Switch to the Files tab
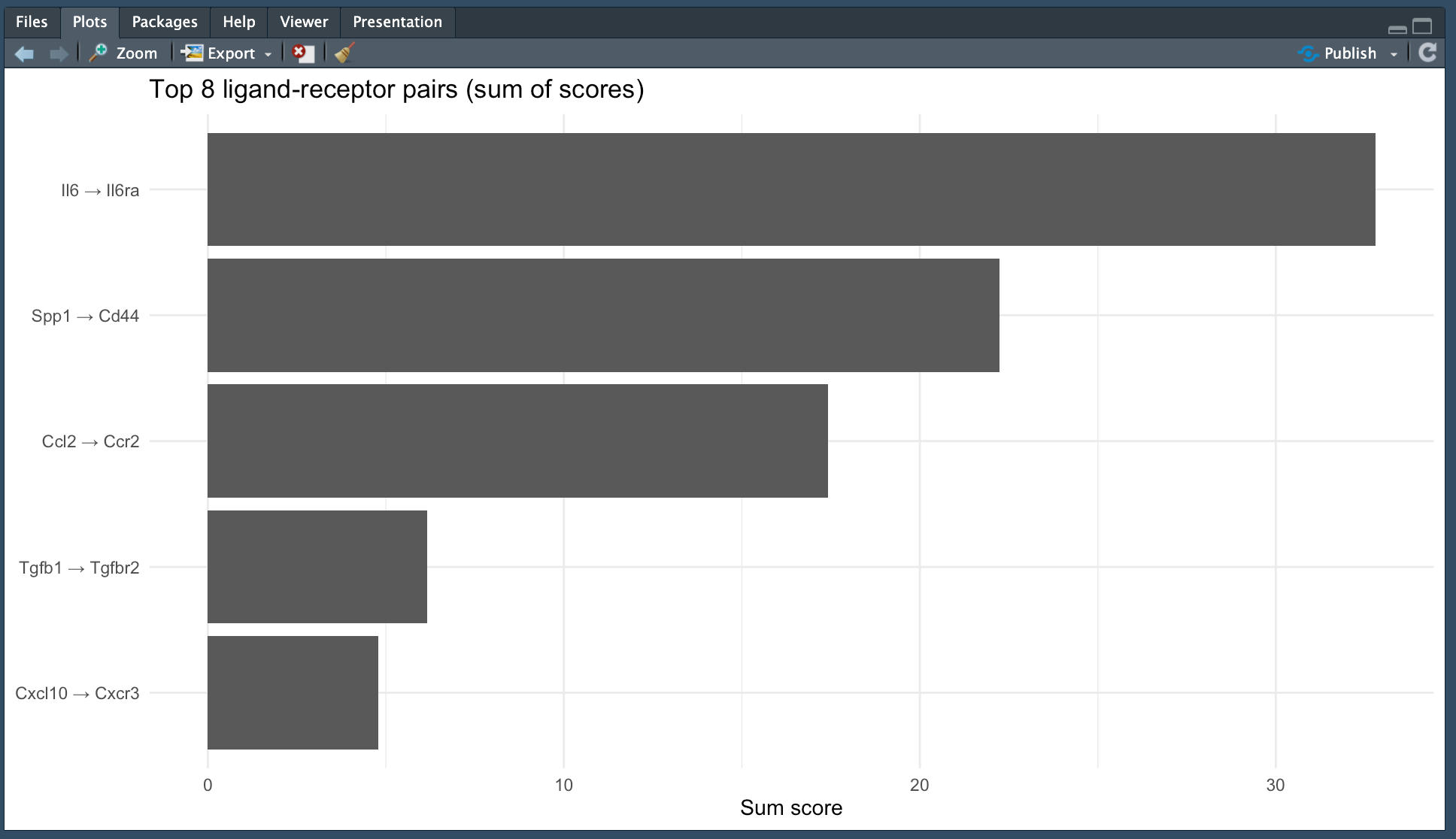The height and width of the screenshot is (839, 1456). 32,22
